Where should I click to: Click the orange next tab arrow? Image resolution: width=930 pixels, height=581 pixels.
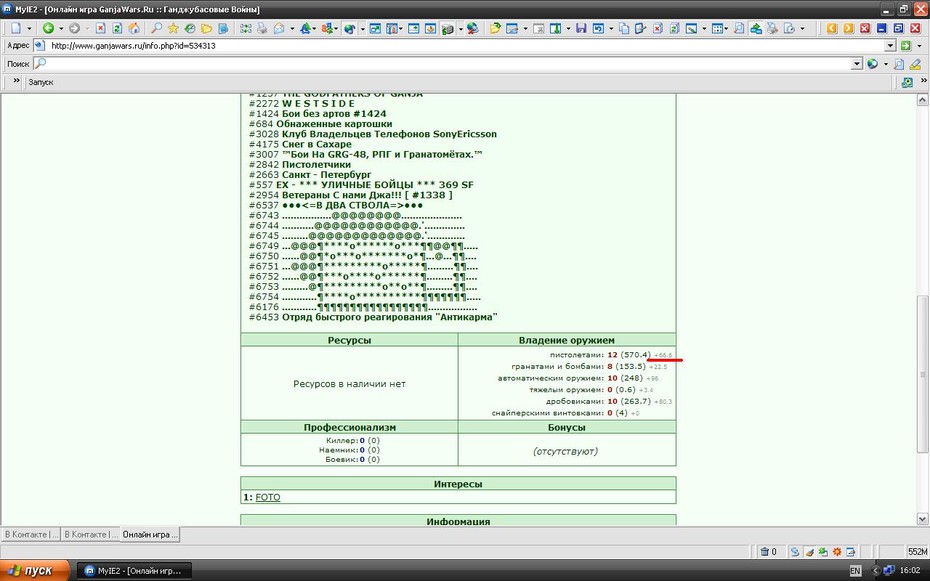[848, 28]
